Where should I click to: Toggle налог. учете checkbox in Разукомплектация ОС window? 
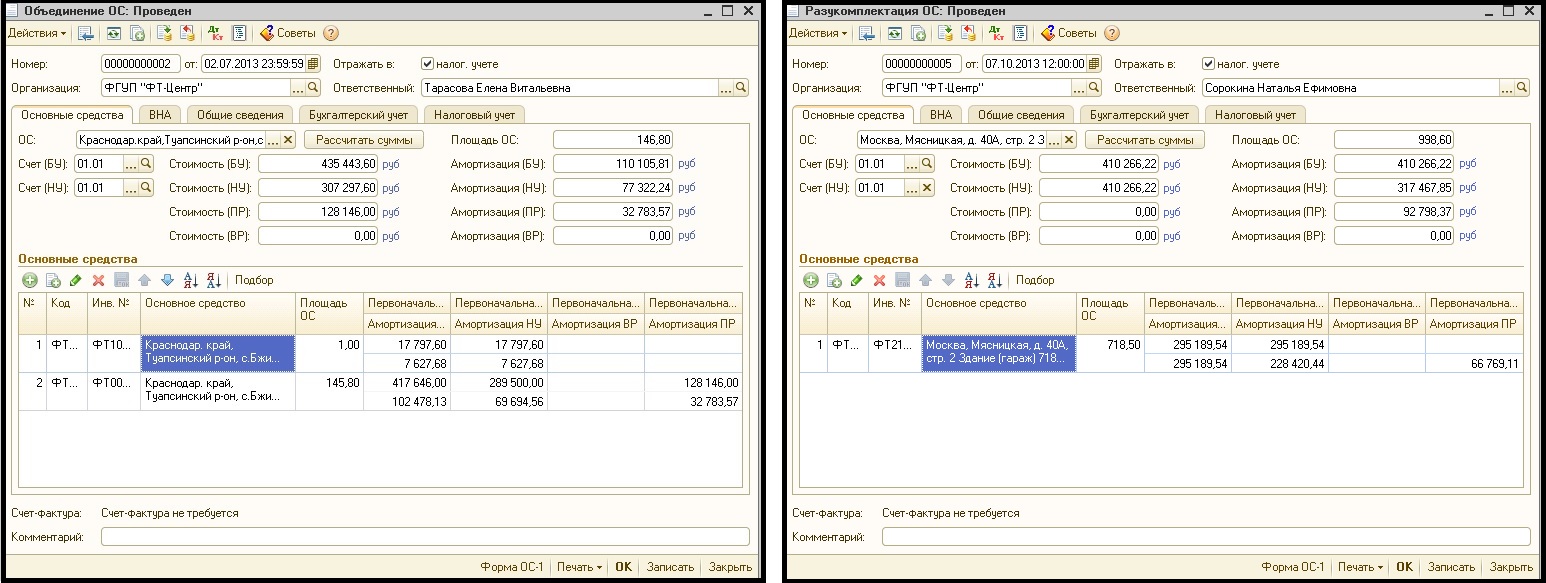pyautogui.click(x=1208, y=64)
